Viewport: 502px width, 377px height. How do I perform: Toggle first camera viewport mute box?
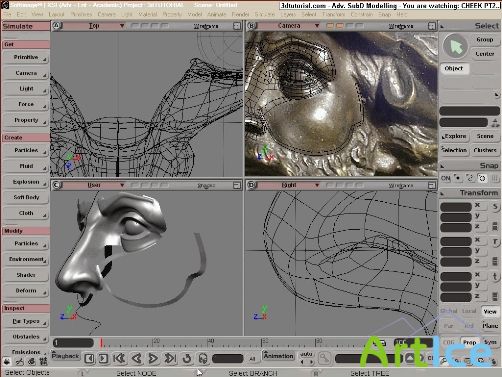tap(330, 26)
